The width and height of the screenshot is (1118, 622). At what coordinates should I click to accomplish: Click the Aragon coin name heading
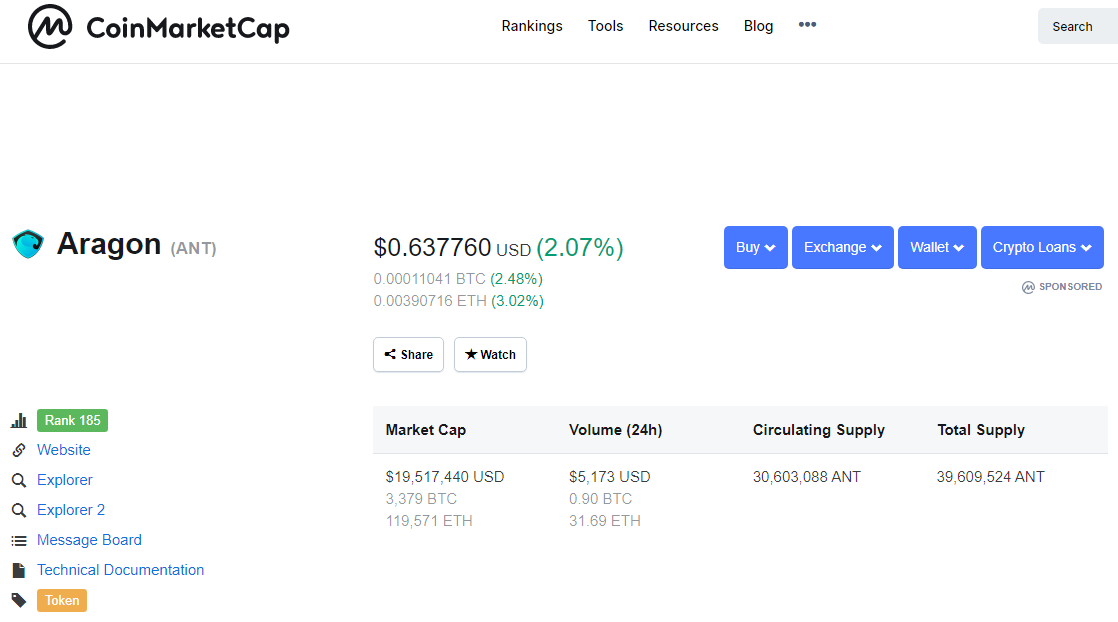pos(108,244)
